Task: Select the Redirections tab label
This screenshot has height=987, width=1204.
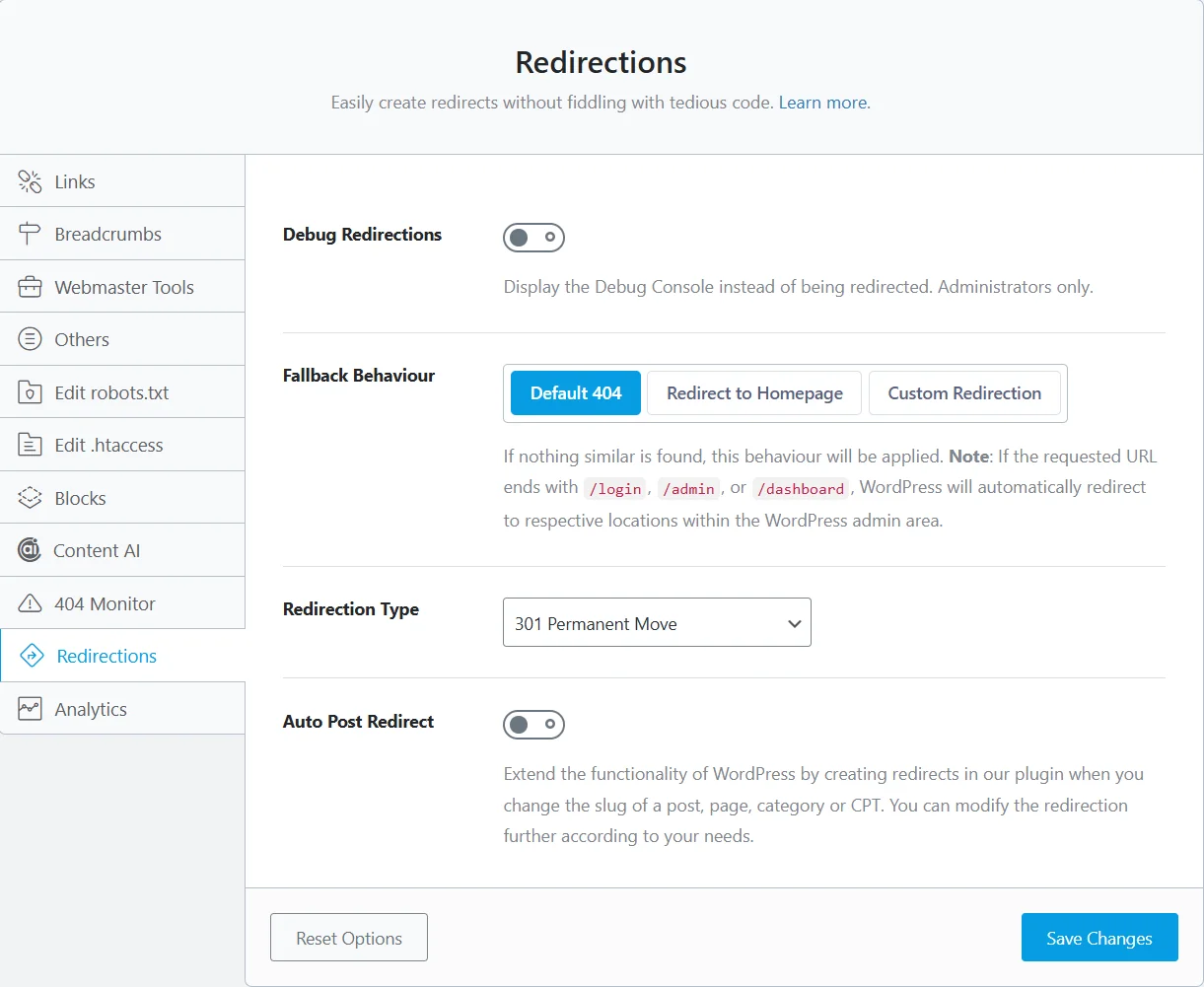Action: point(106,656)
